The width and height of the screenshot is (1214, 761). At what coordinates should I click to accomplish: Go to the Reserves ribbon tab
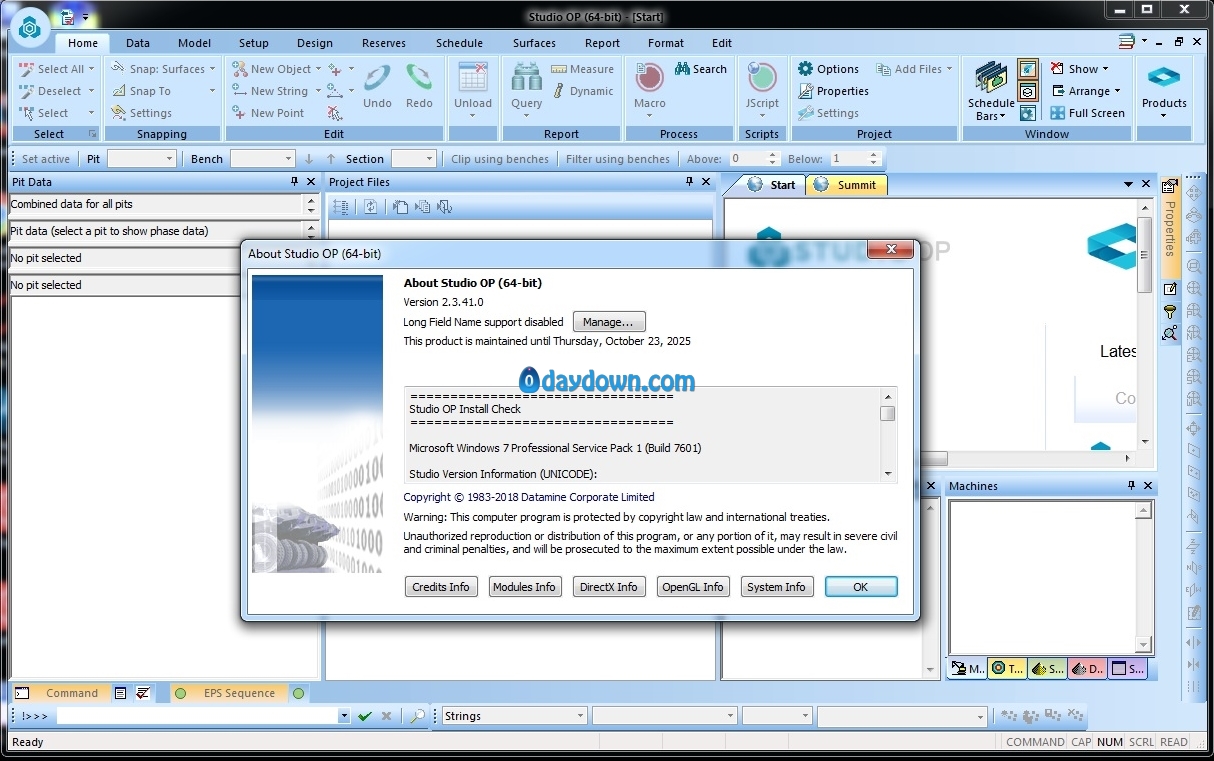(384, 43)
